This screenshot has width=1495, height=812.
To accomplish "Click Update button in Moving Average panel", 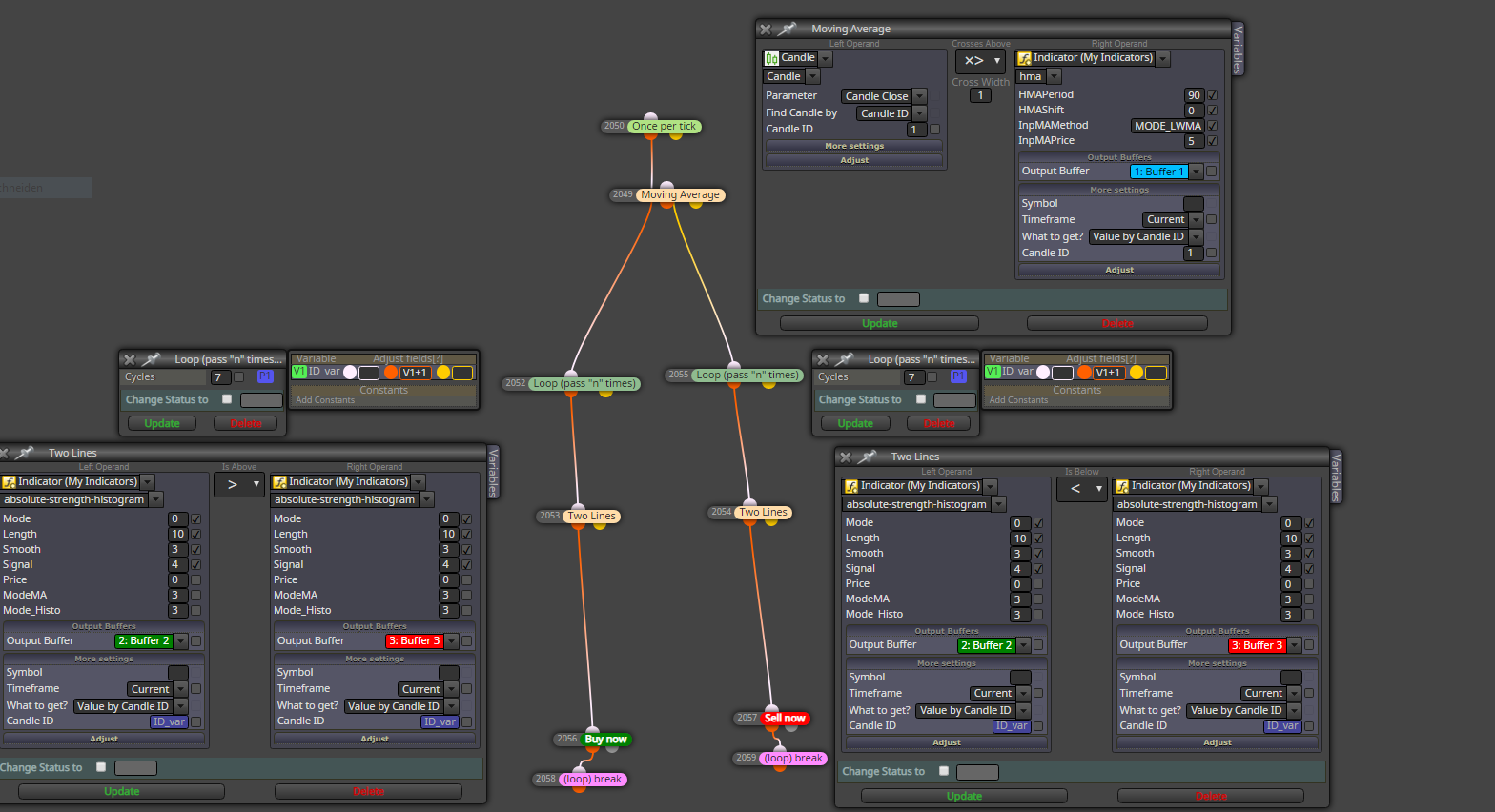I will click(879, 323).
